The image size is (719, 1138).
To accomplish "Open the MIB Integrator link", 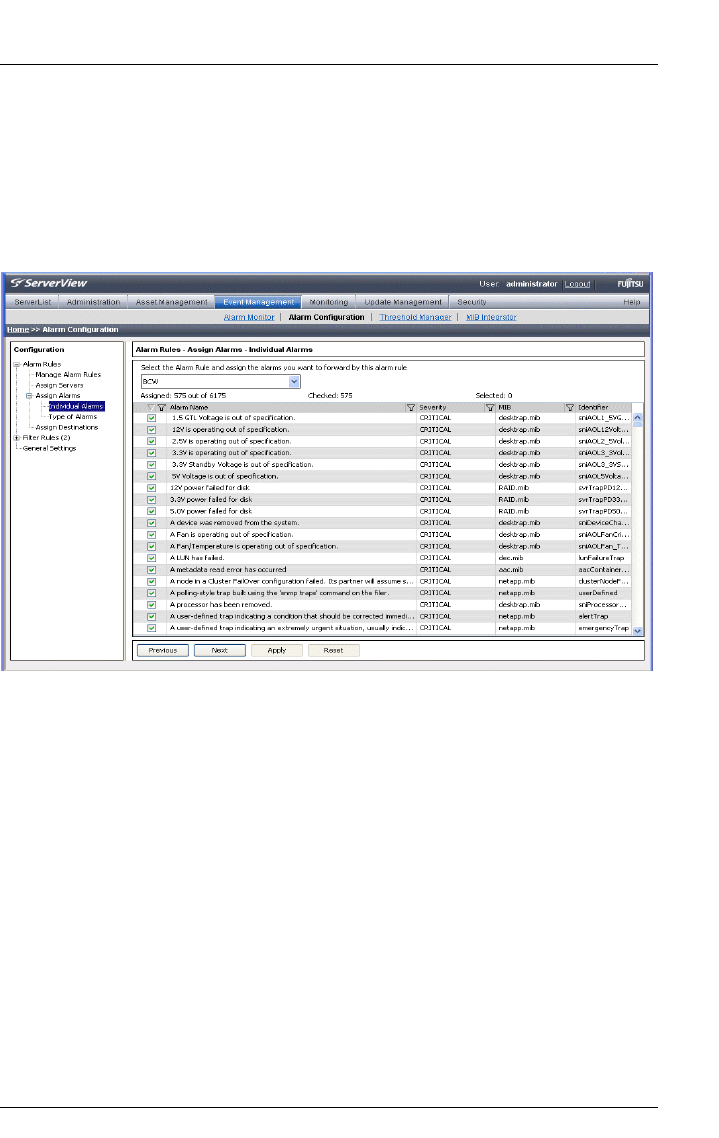I will [491, 317].
